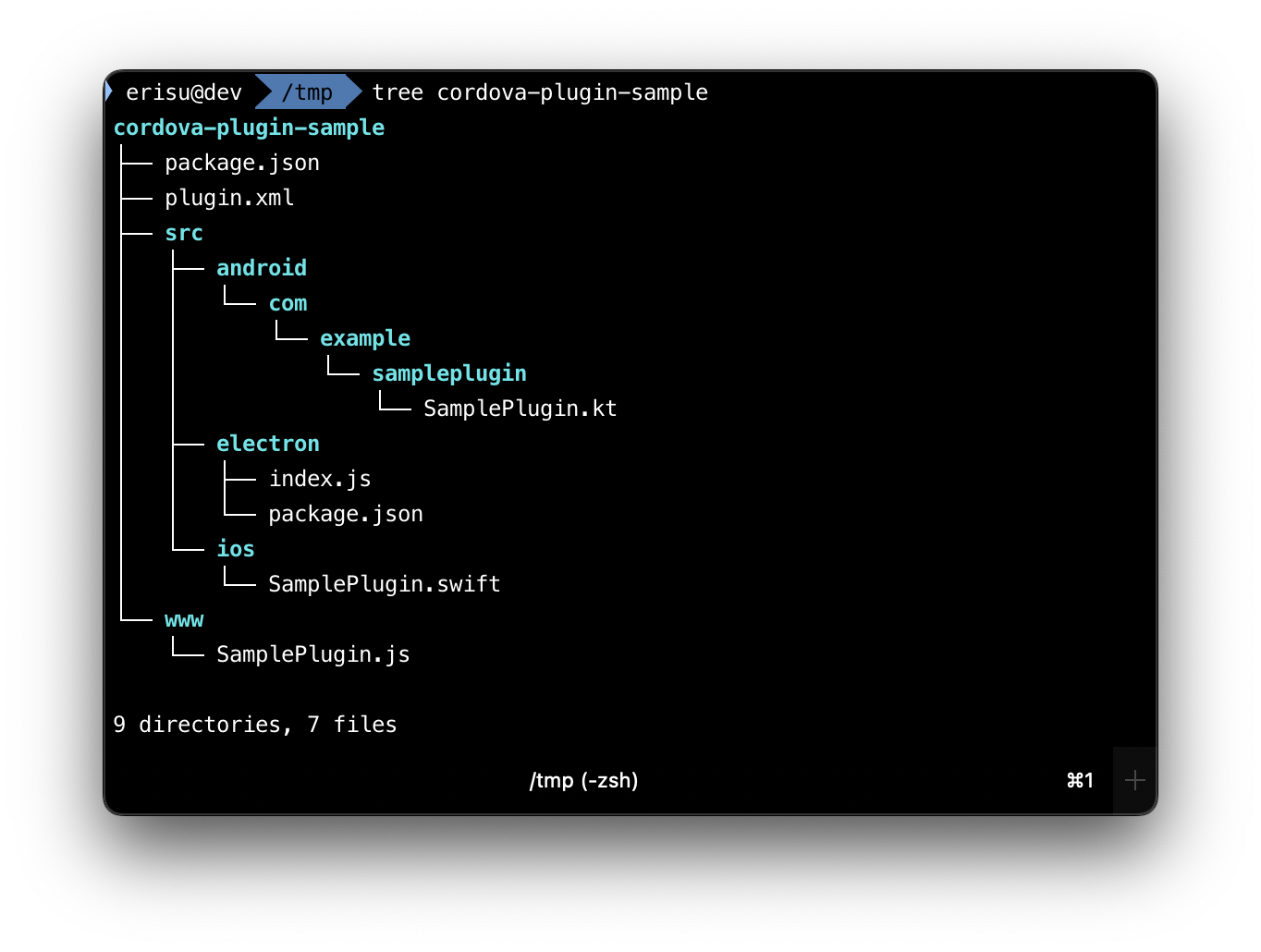Click the ios directory name
Viewport: 1261px width, 952px height.
(x=236, y=549)
